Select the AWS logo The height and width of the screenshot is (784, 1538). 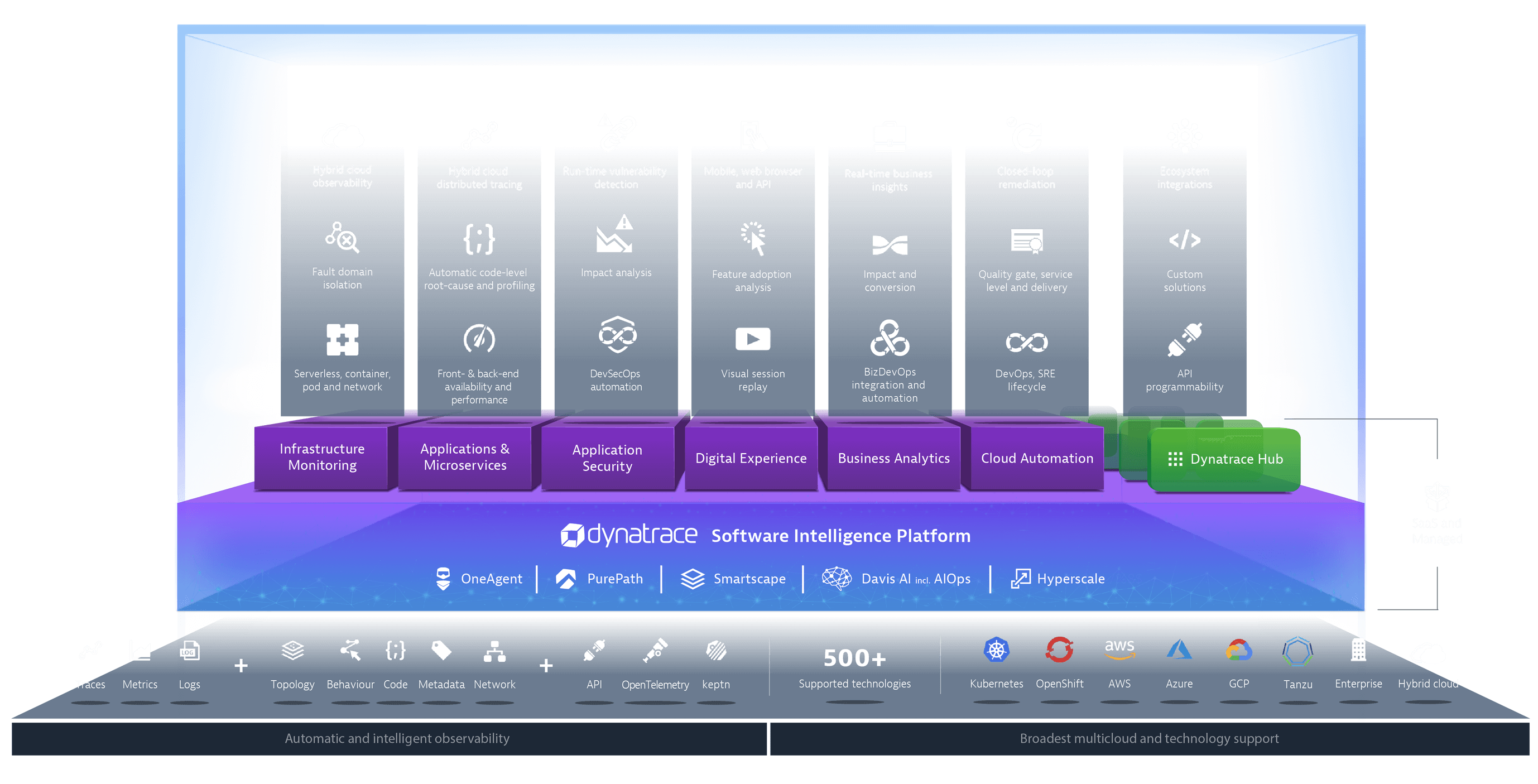point(1119,649)
